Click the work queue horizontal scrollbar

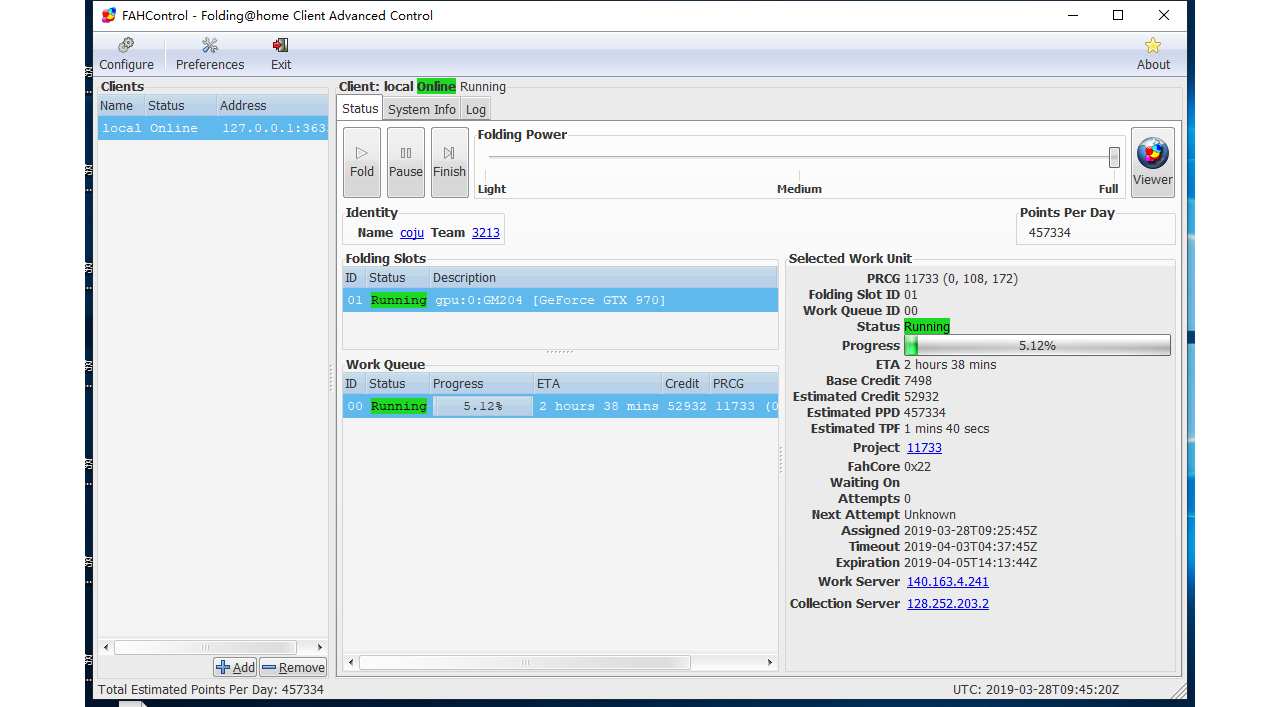(x=525, y=662)
